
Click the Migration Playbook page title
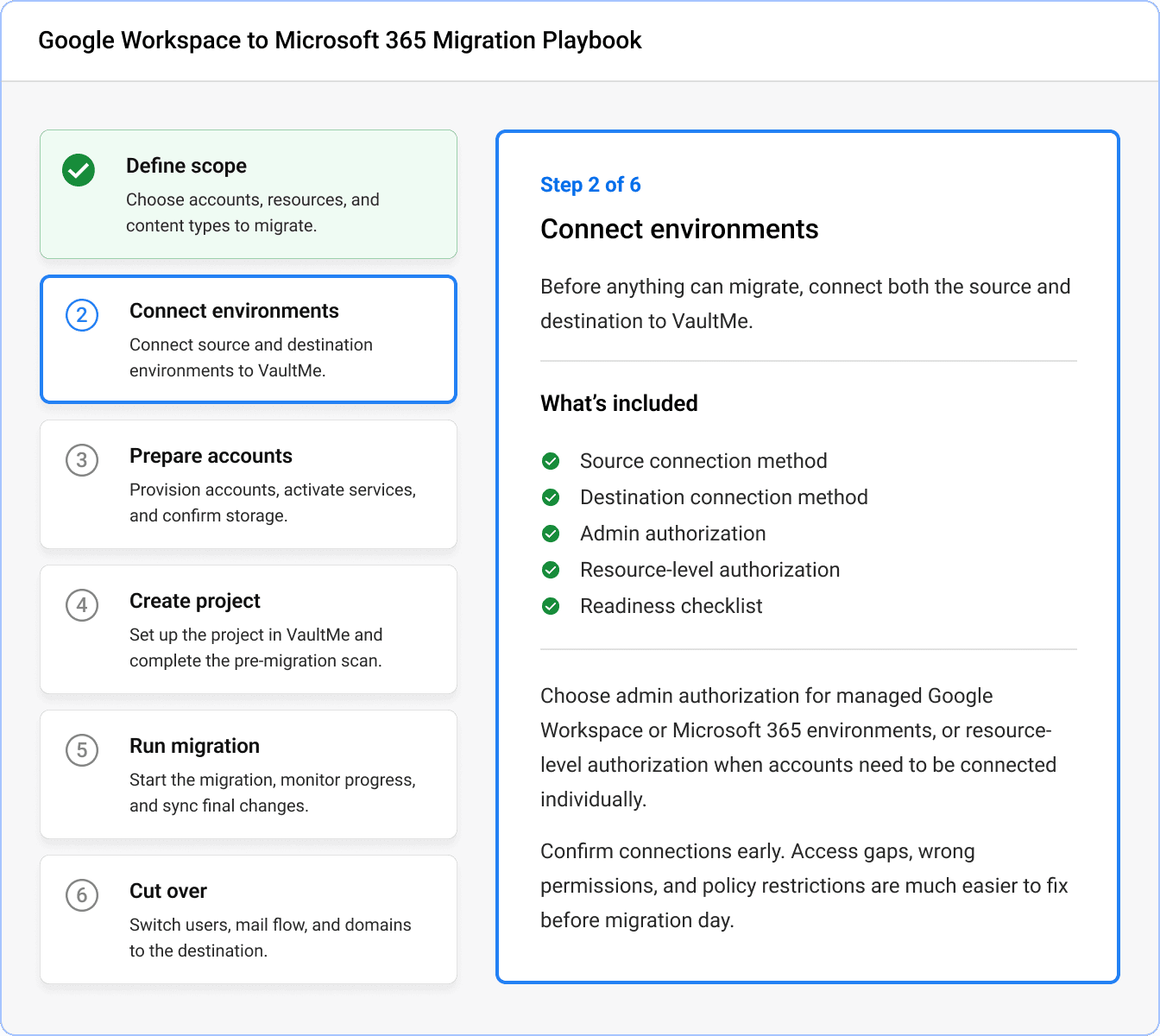pyautogui.click(x=340, y=41)
